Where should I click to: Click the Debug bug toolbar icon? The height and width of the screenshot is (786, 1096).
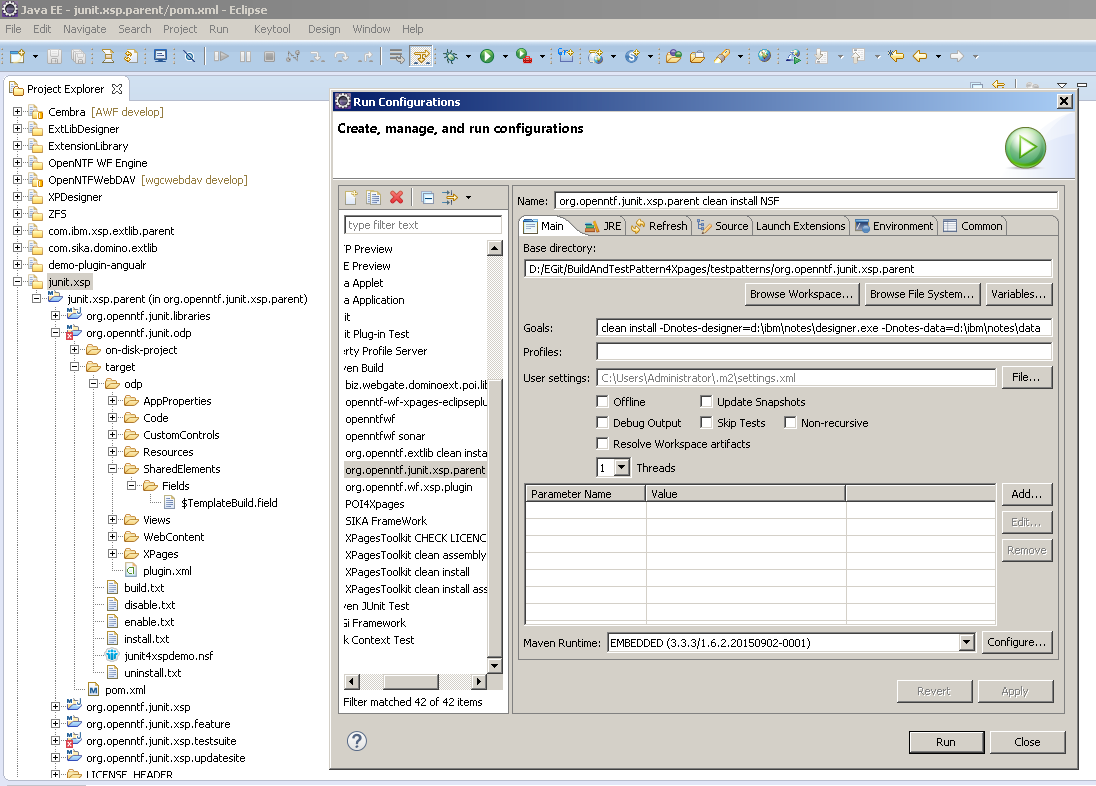pyautogui.click(x=450, y=56)
